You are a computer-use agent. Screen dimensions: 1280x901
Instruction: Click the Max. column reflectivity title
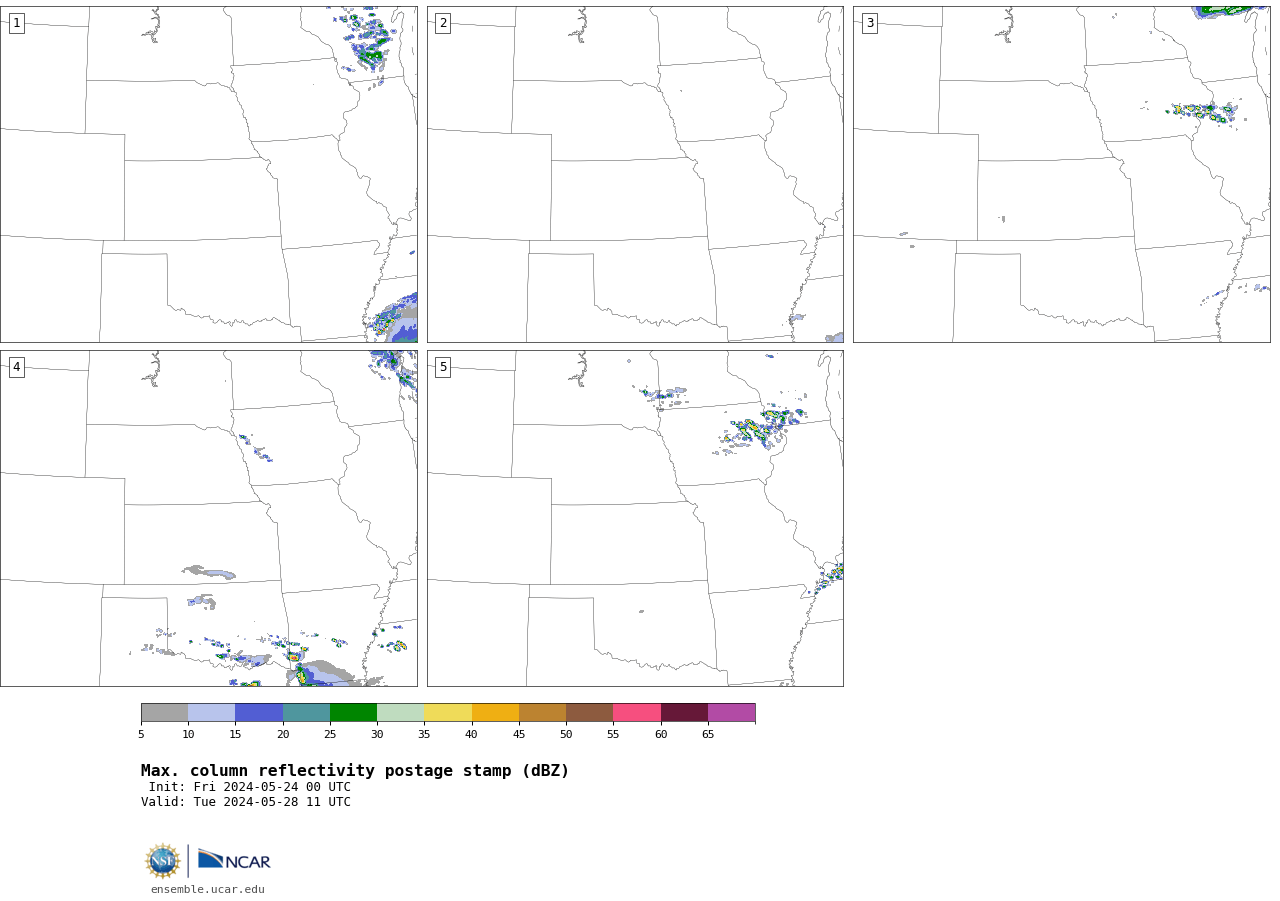coord(355,771)
